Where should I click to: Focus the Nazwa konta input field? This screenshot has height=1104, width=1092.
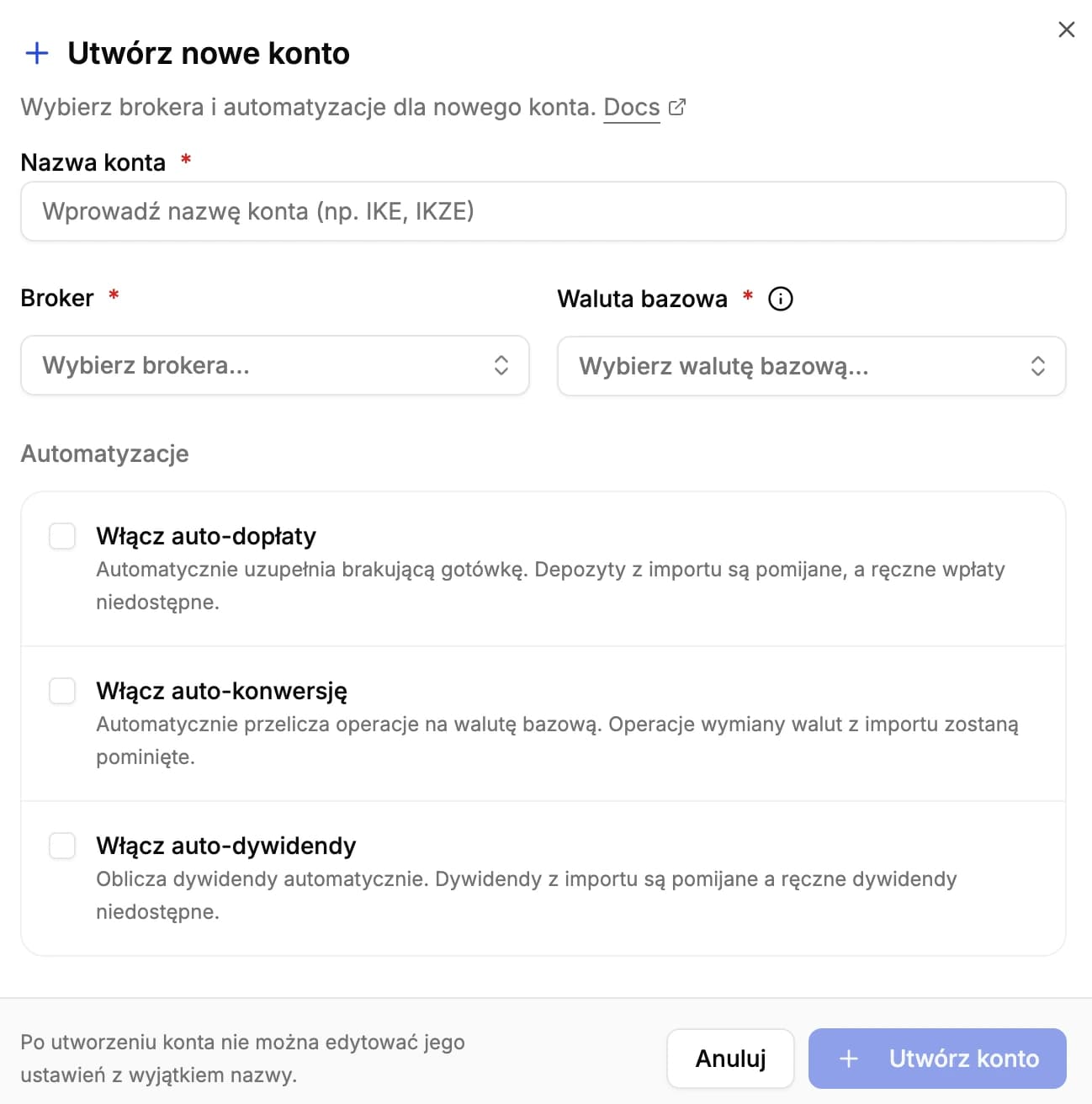pyautogui.click(x=543, y=211)
